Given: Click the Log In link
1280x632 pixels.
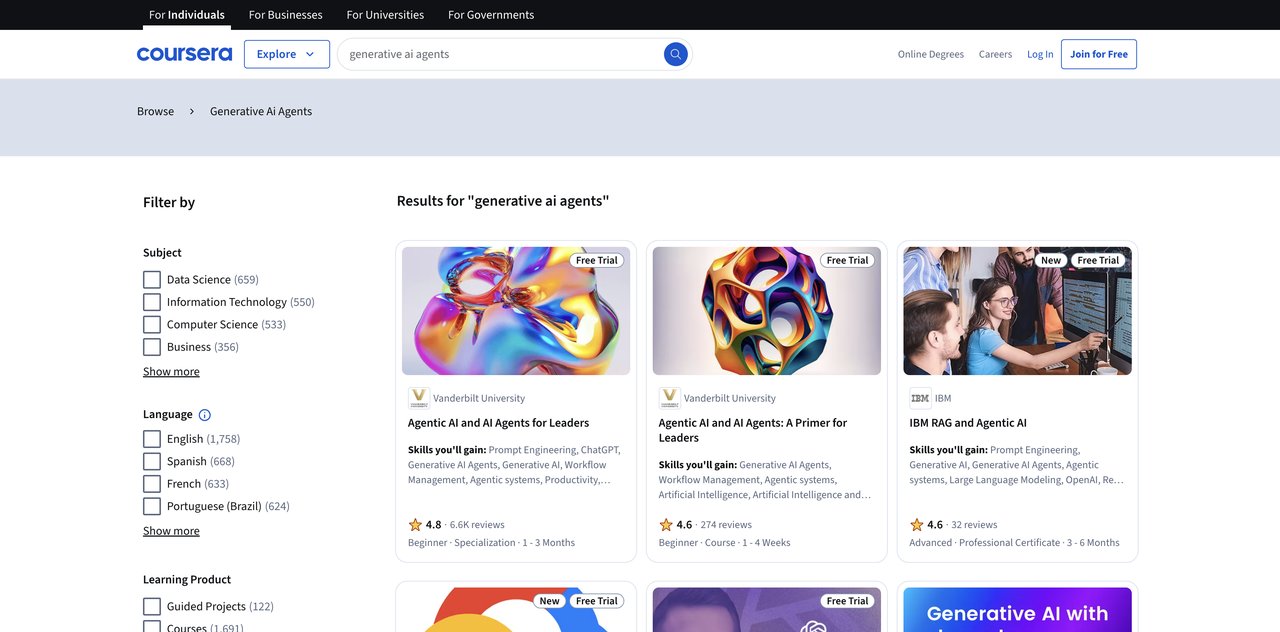Looking at the screenshot, I should [x=1040, y=54].
